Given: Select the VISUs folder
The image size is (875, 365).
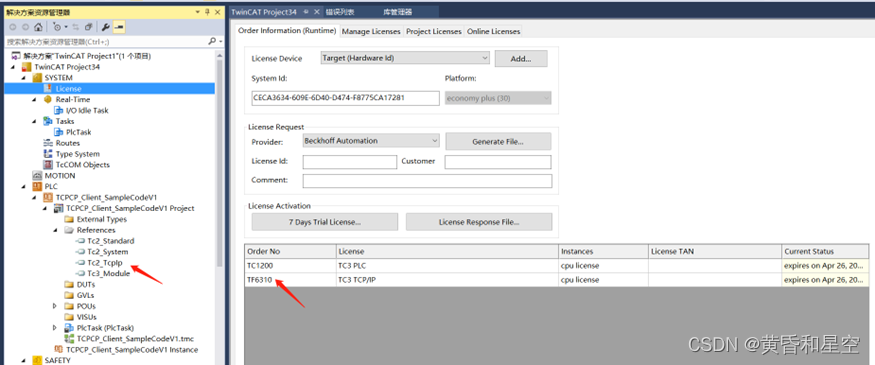Looking at the screenshot, I should click(86, 317).
